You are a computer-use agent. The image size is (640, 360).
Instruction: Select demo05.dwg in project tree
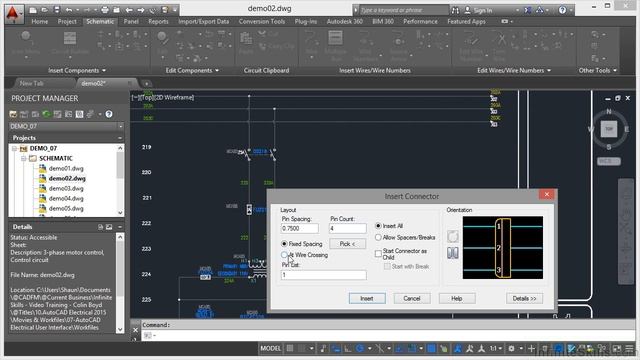pos(66,208)
